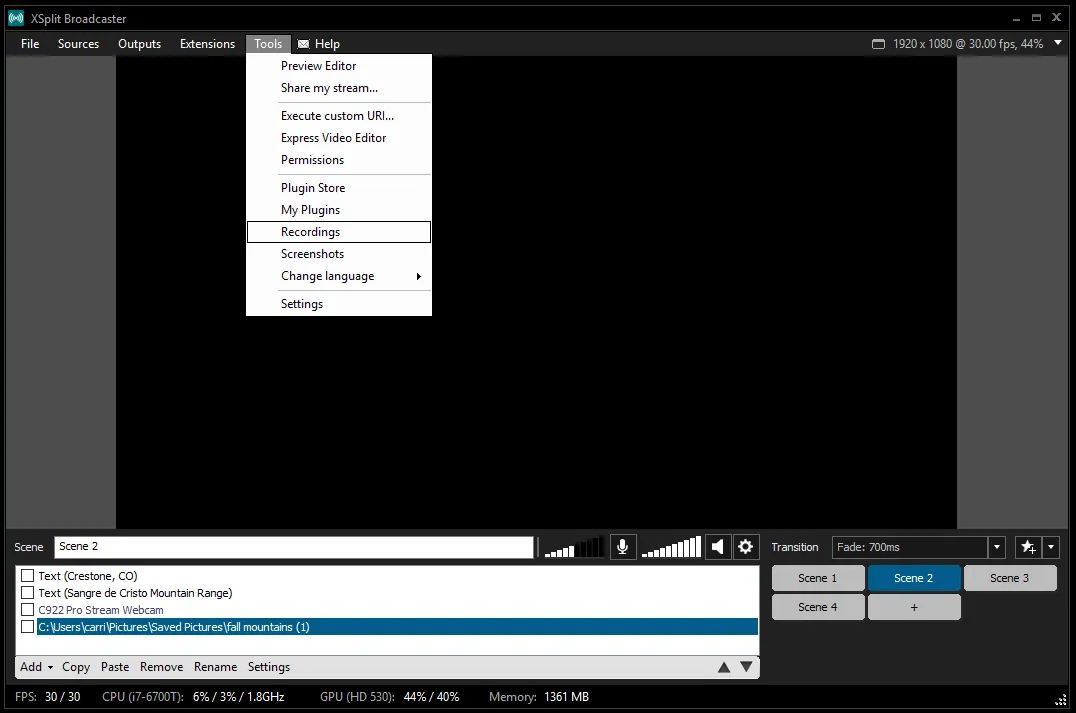The width and height of the screenshot is (1076, 713).
Task: Choose Share my stream... option
Action: click(339, 88)
